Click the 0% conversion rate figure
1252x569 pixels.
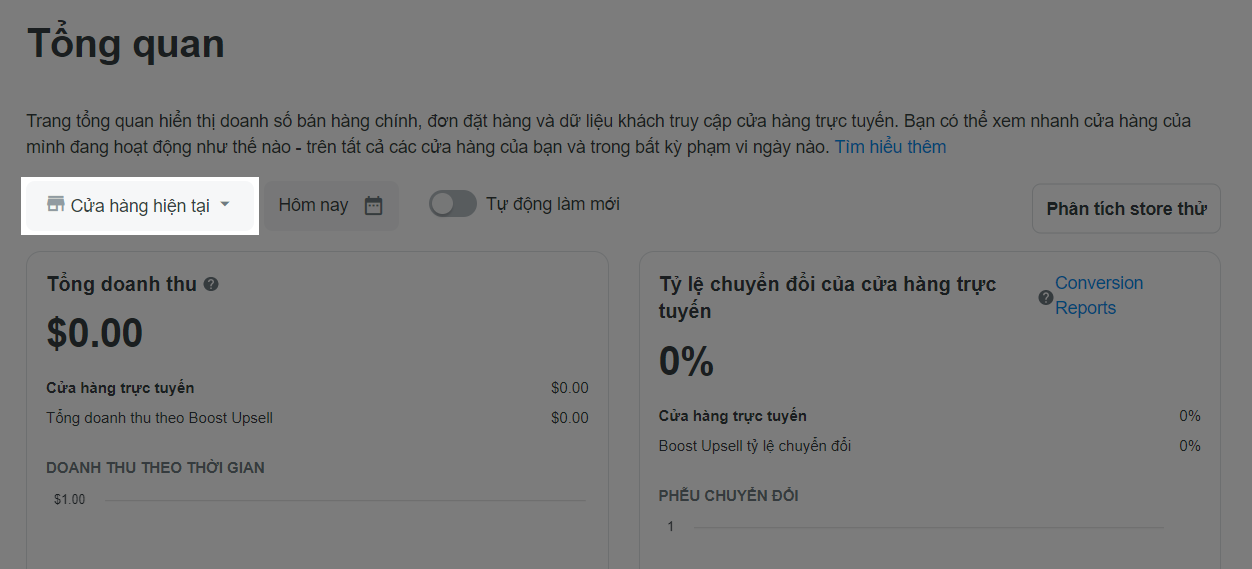coord(686,361)
